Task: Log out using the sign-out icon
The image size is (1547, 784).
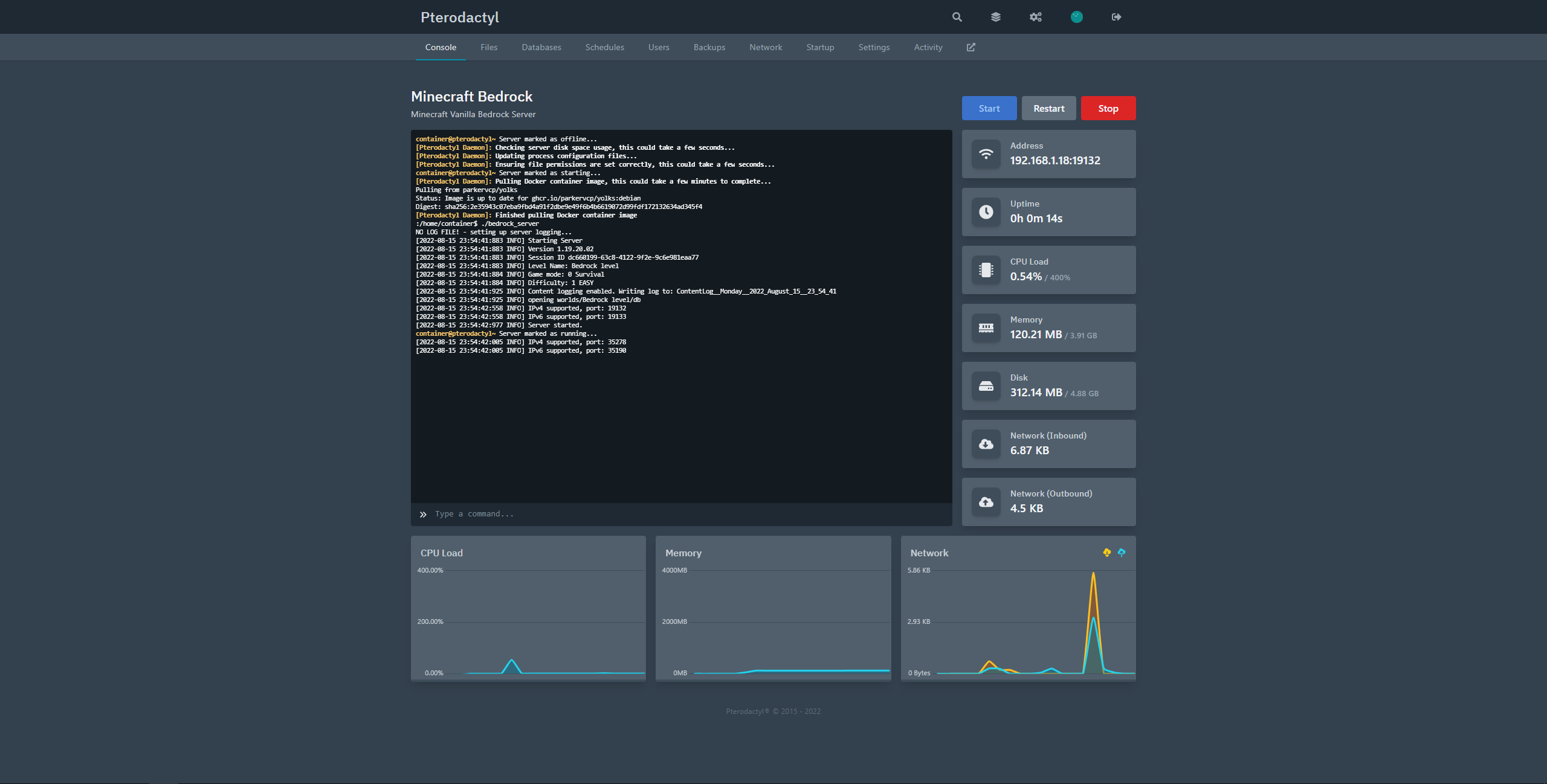Action: (1116, 17)
